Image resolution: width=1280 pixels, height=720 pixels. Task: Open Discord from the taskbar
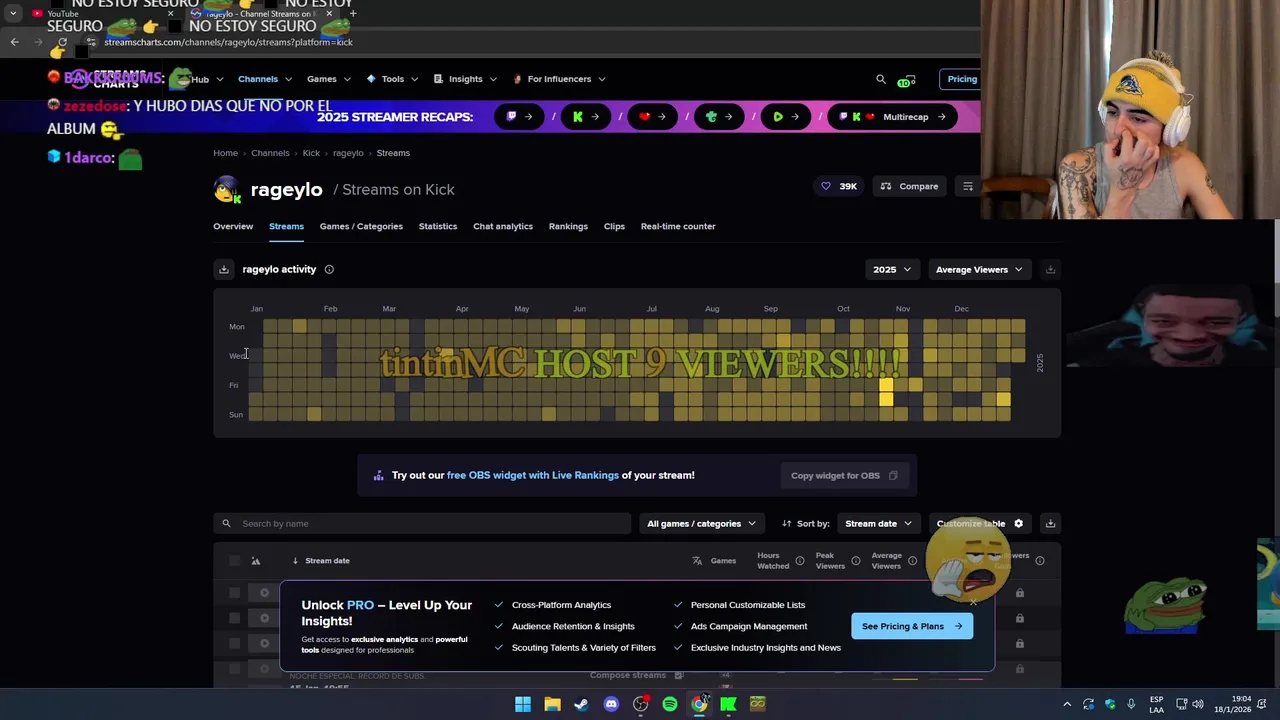(x=611, y=704)
